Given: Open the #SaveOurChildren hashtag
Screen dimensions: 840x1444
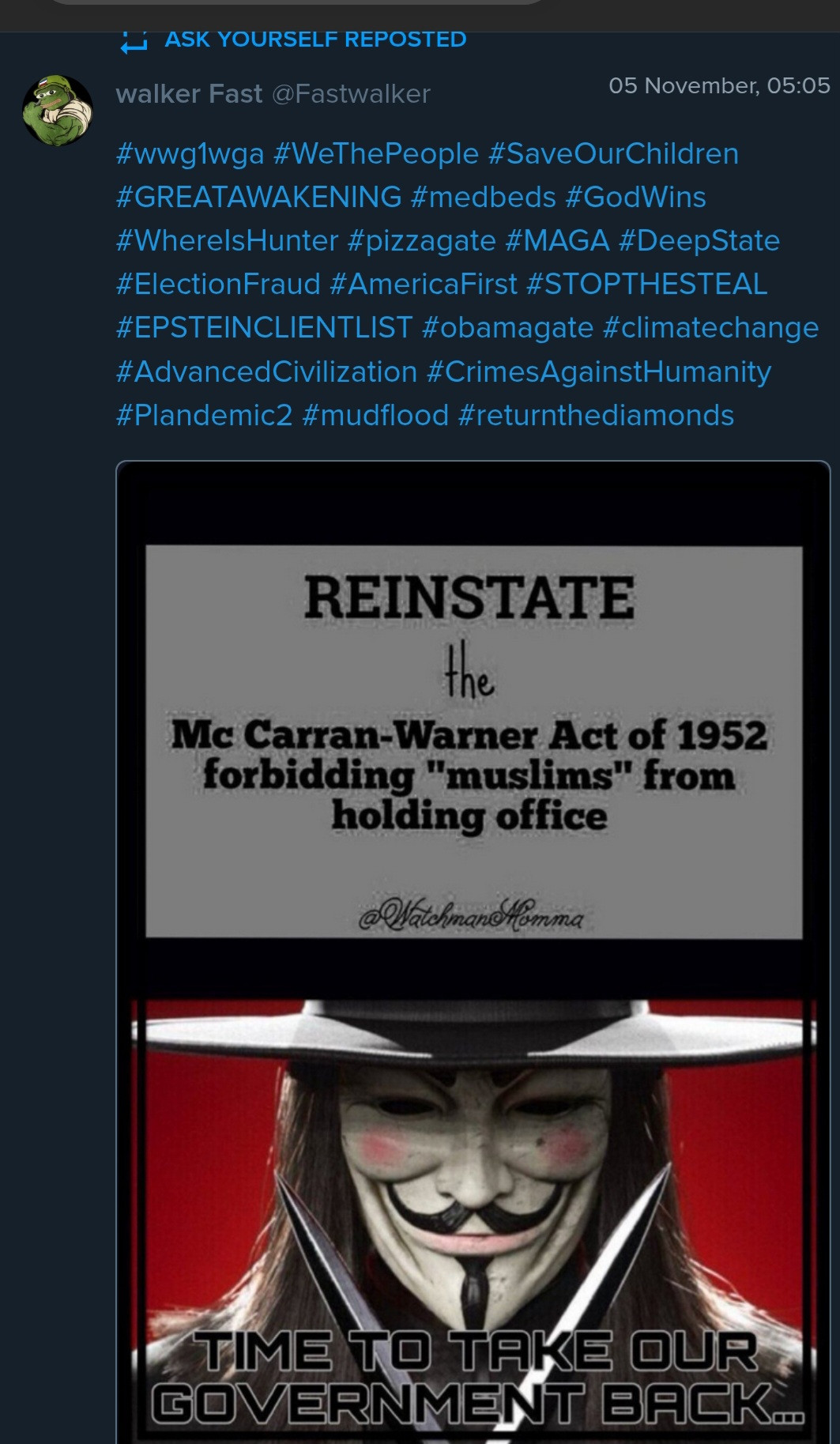Looking at the screenshot, I should pos(613,153).
